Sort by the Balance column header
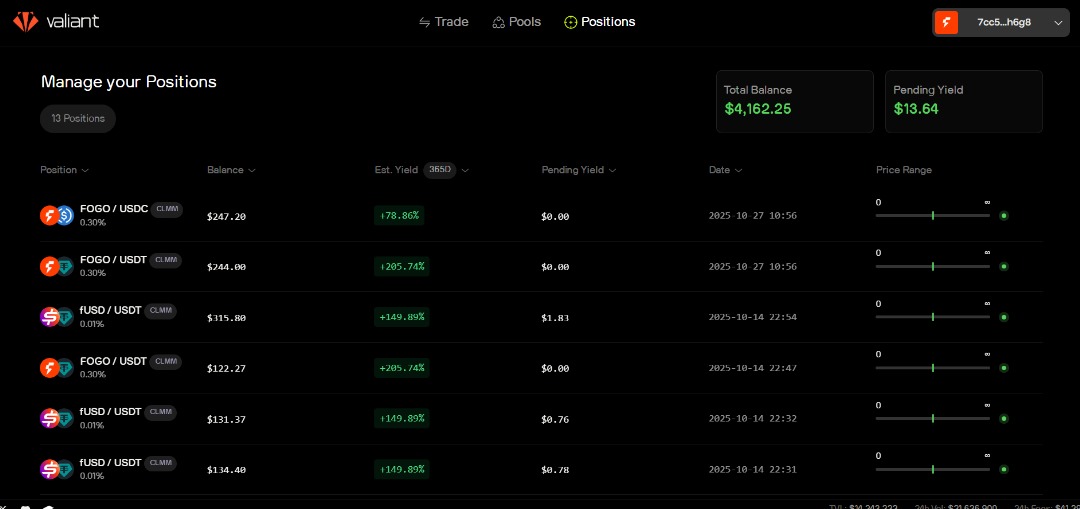Screen dimensions: 1080x509 pos(231,170)
